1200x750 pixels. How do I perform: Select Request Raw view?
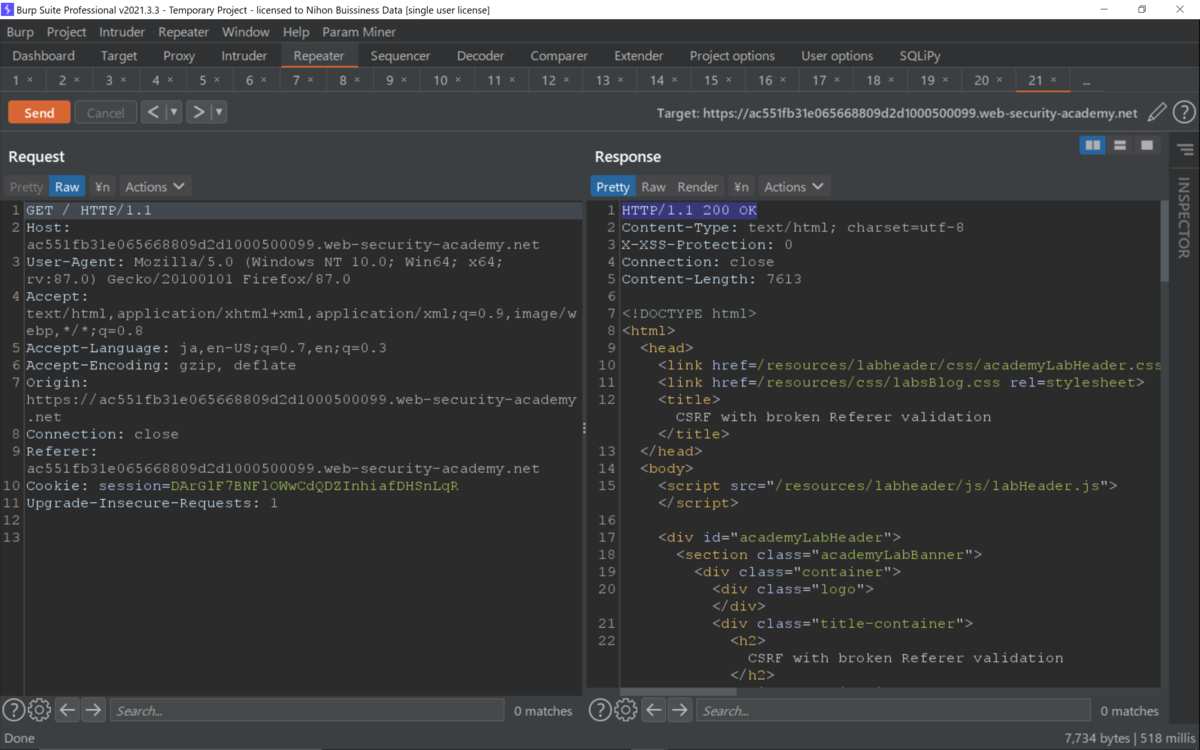(x=67, y=186)
